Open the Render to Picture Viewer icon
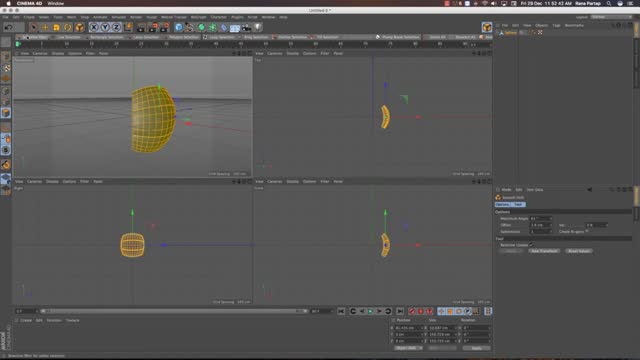Image resolution: width=640 pixels, height=360 pixels. (153, 27)
